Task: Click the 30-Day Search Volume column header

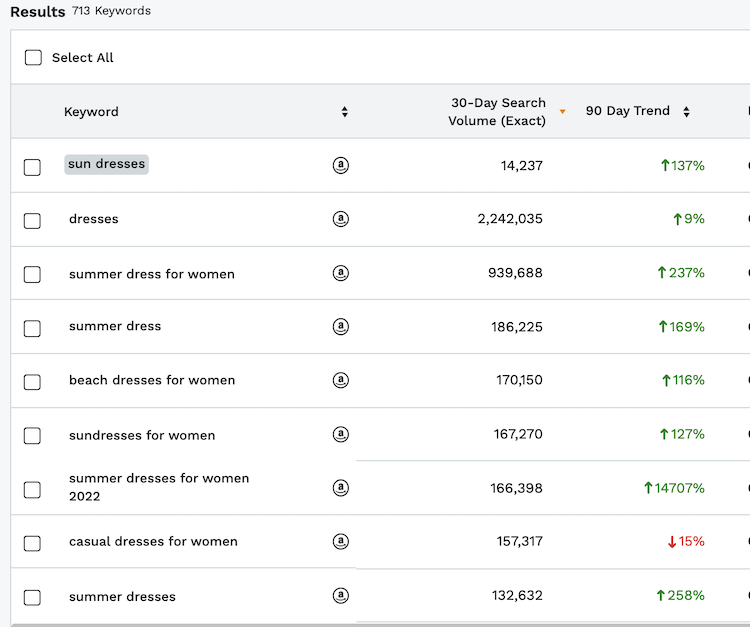Action: coord(498,112)
